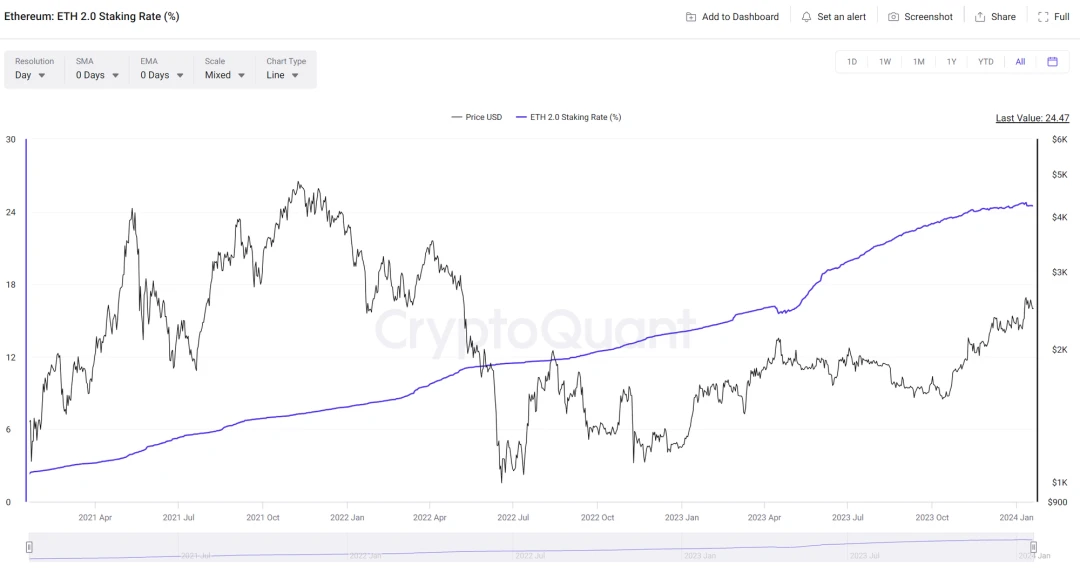Open the Resolution Day dropdown
1080x572 pixels.
pos(31,75)
